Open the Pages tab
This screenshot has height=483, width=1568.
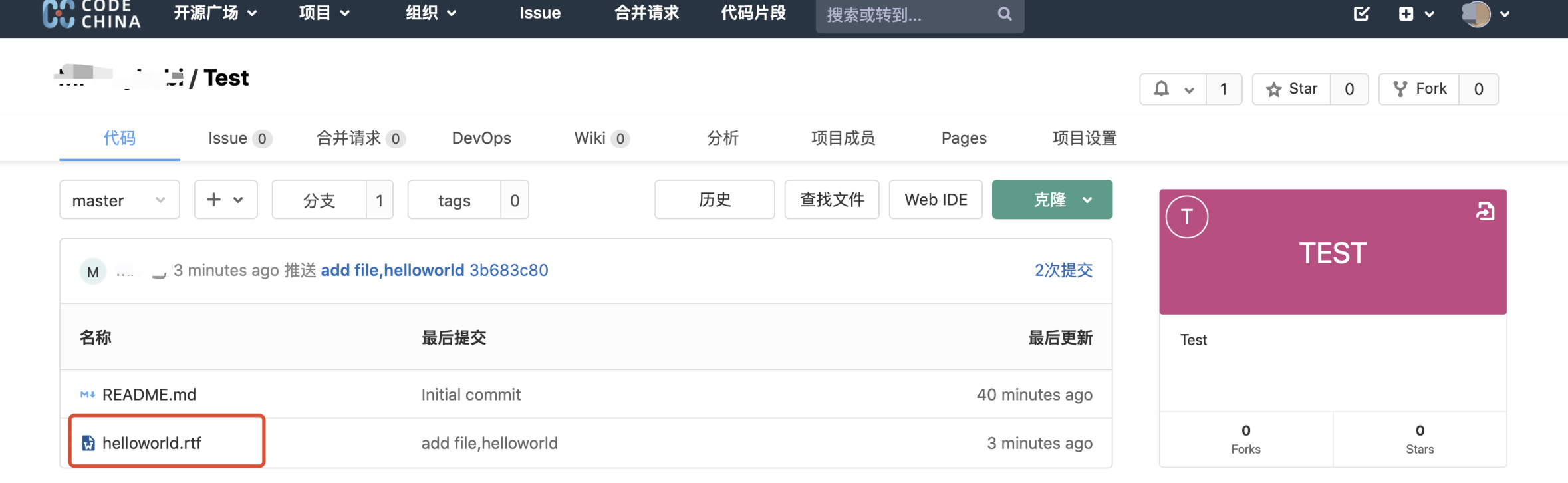[x=964, y=138]
